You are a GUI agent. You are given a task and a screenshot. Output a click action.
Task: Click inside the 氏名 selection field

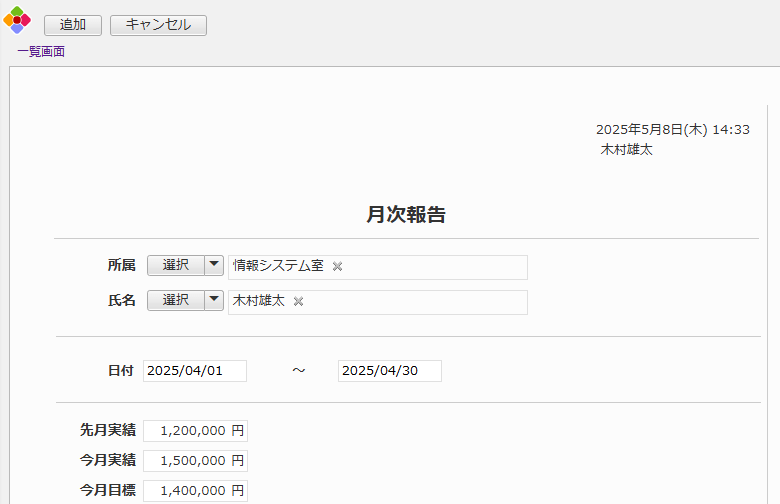pos(420,302)
